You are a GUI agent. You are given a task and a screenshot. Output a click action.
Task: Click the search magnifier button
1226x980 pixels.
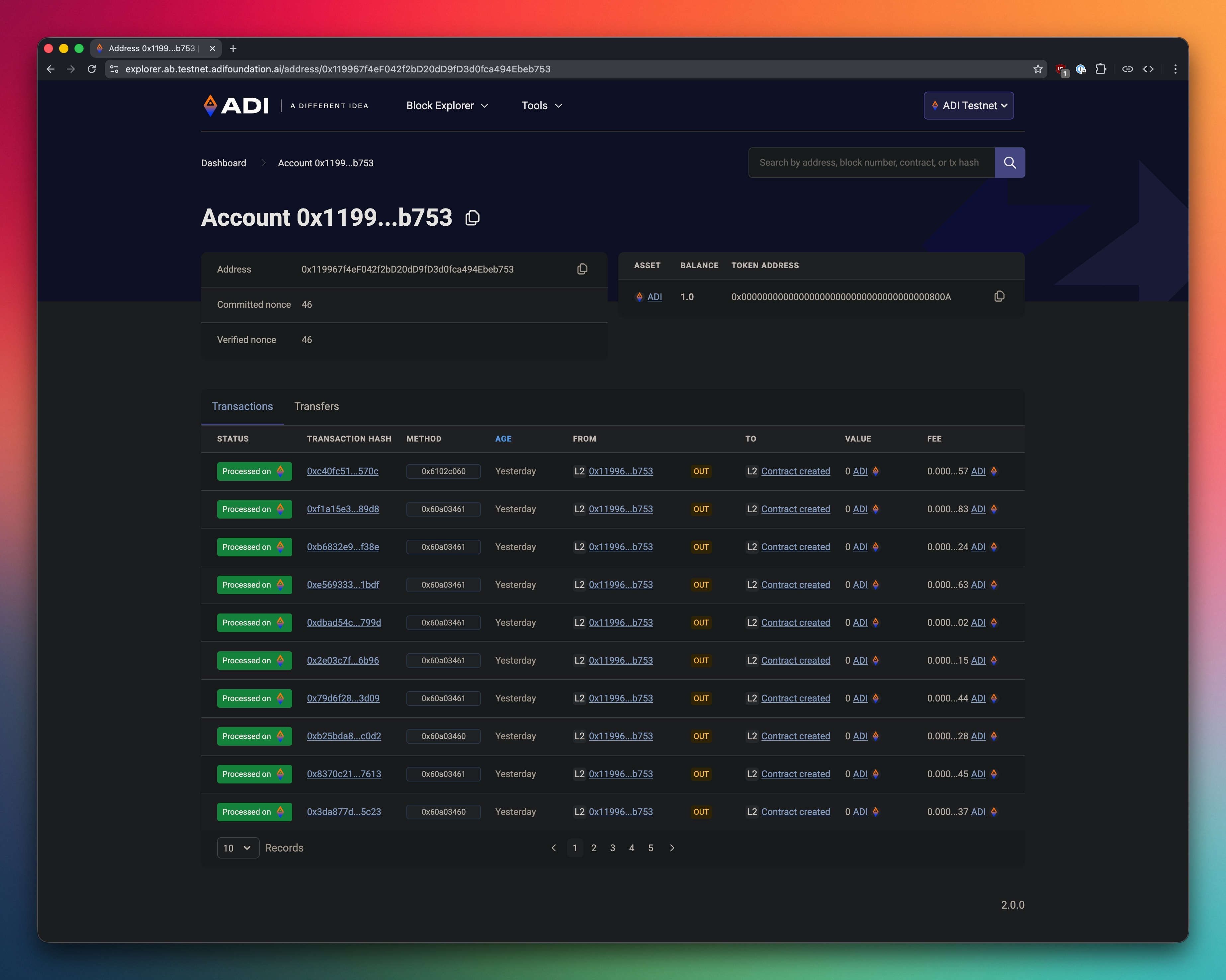tap(1010, 163)
